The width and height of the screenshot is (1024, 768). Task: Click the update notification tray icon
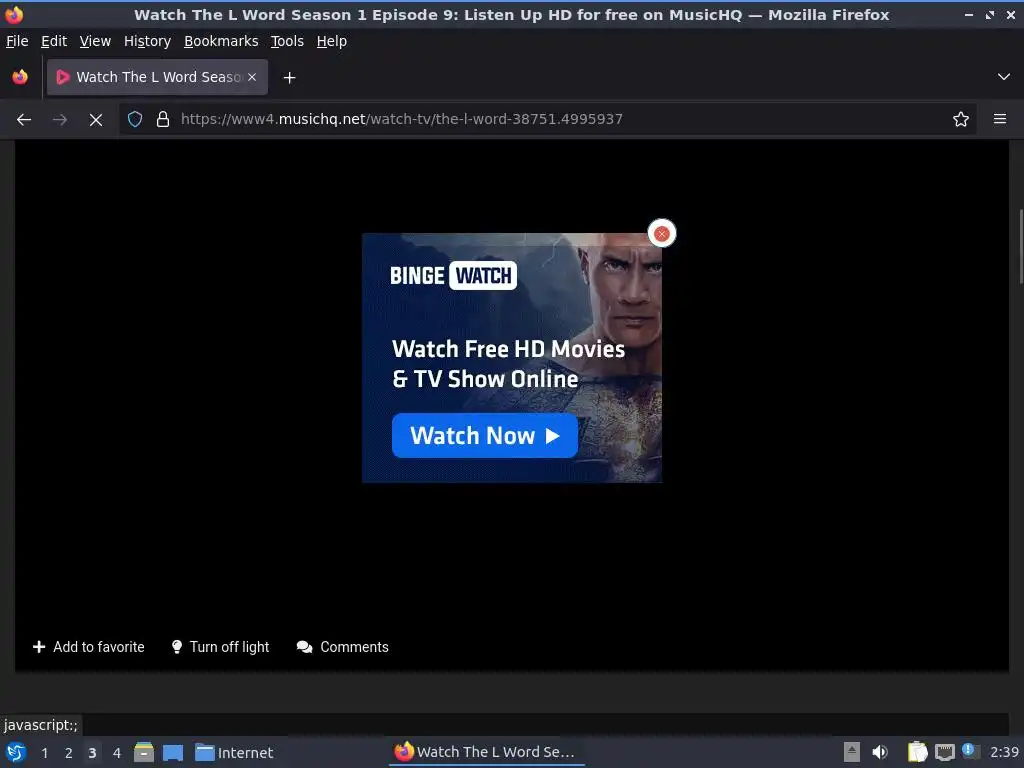click(x=969, y=751)
